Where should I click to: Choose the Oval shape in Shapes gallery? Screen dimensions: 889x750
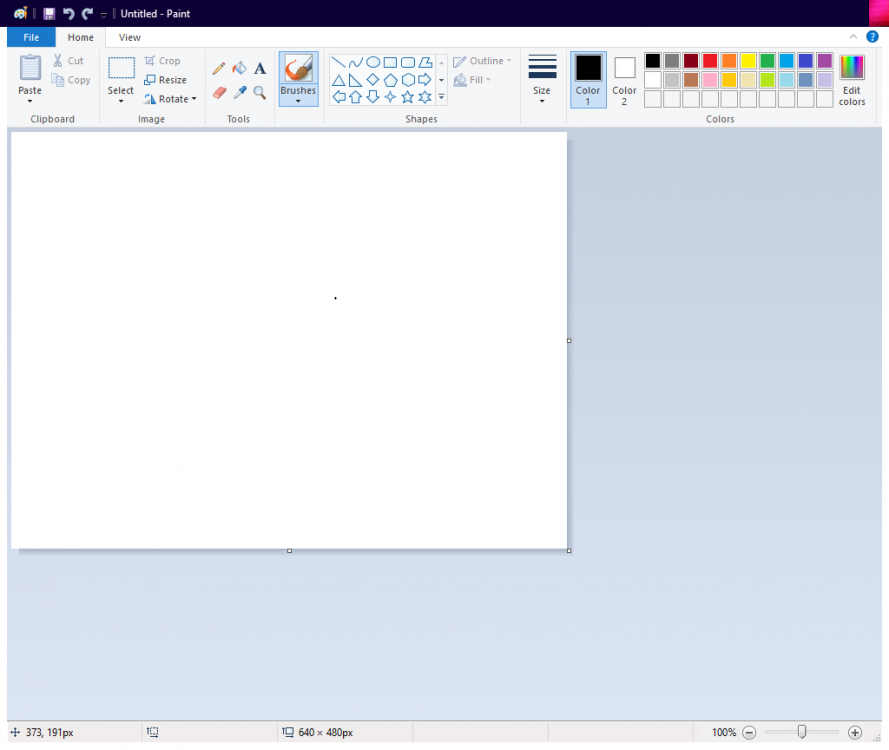coord(372,62)
